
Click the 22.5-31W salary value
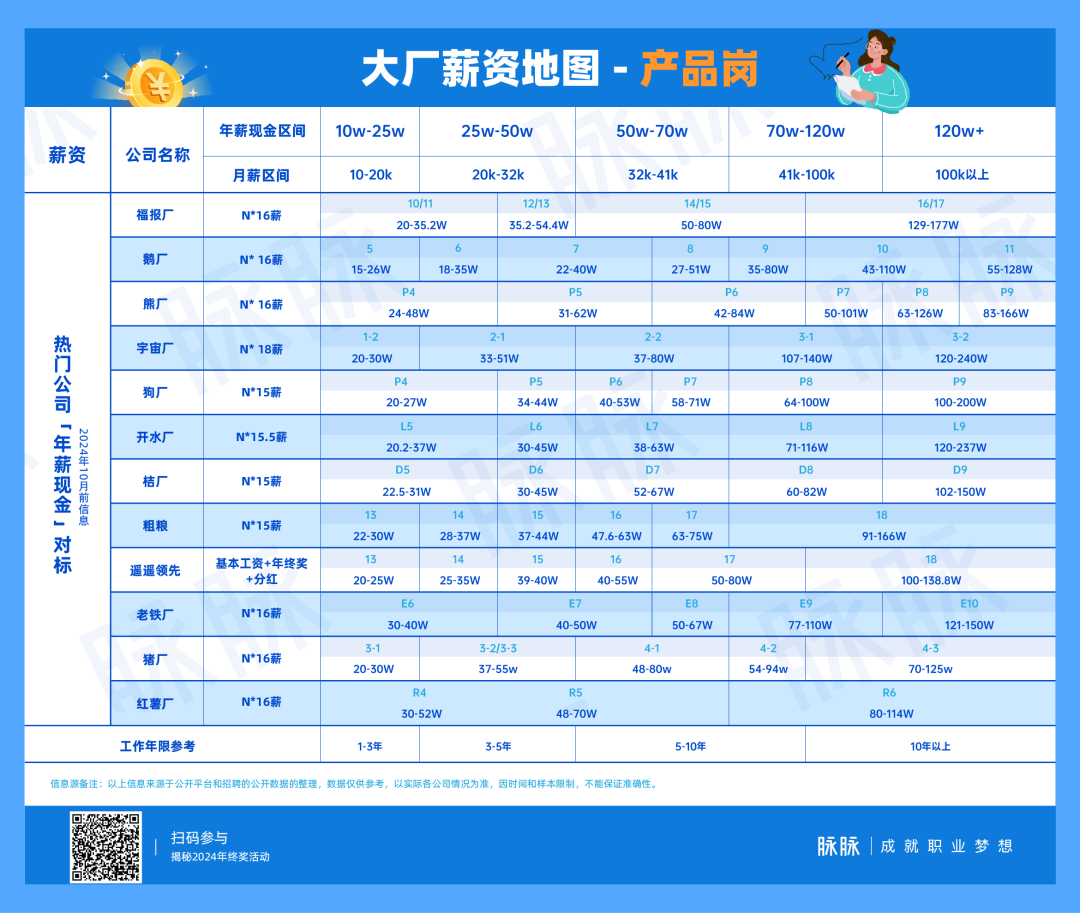[406, 492]
